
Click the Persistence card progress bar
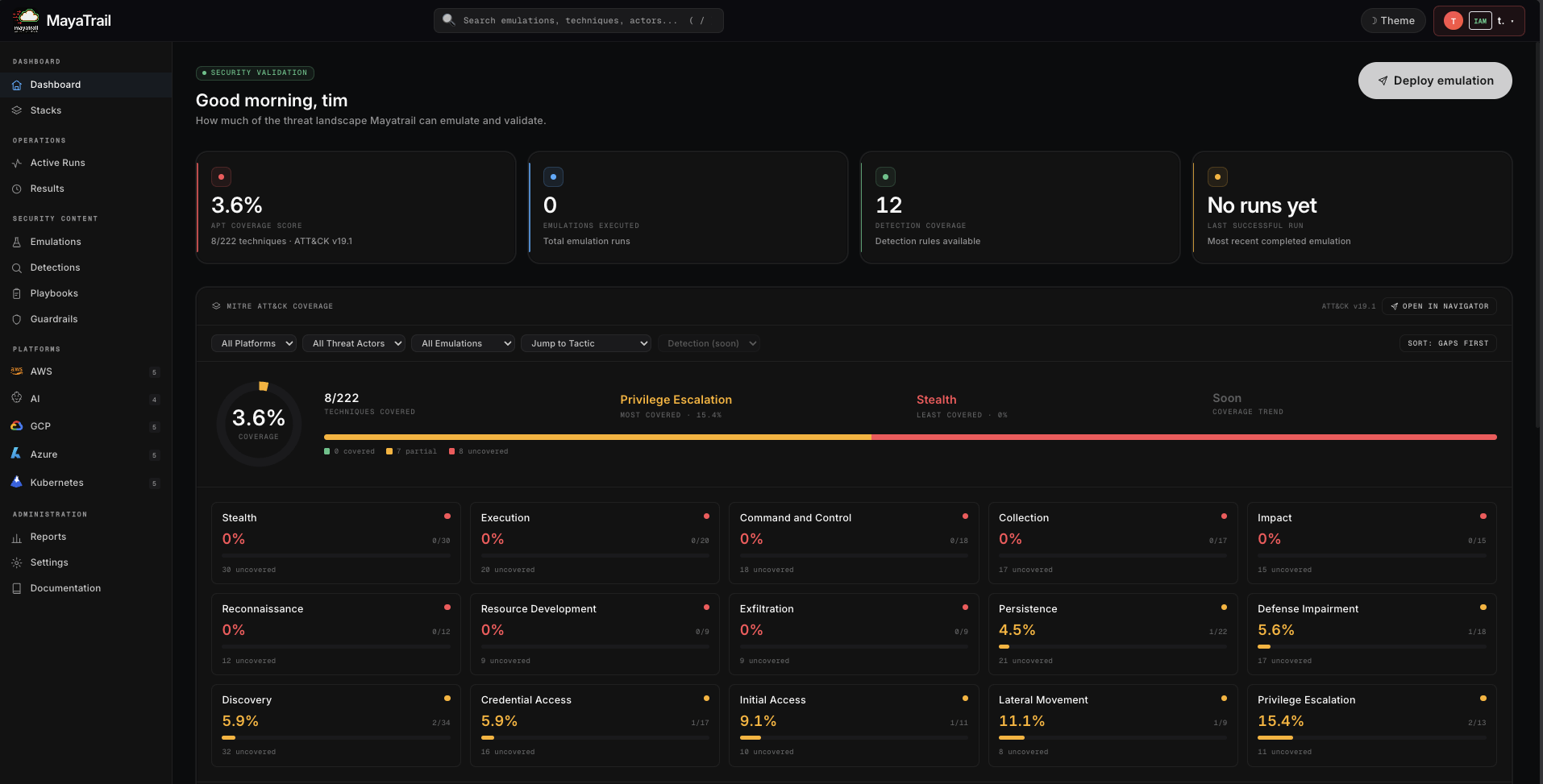pyautogui.click(x=1113, y=646)
